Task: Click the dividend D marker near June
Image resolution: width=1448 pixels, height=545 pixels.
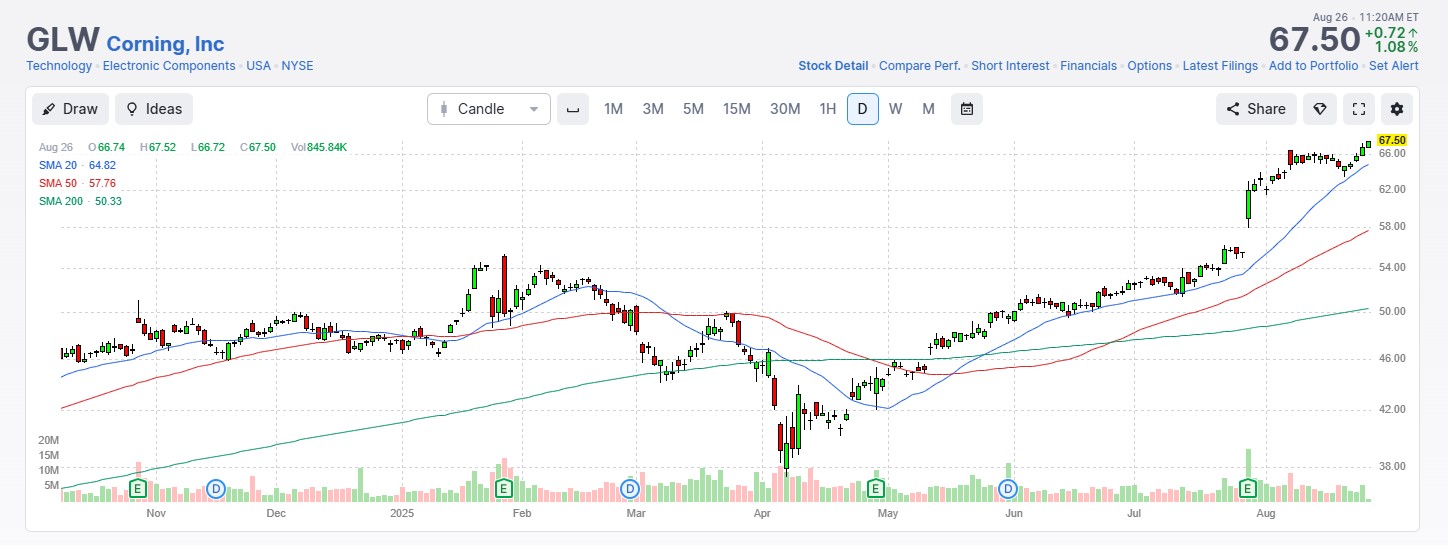Action: pyautogui.click(x=1008, y=488)
